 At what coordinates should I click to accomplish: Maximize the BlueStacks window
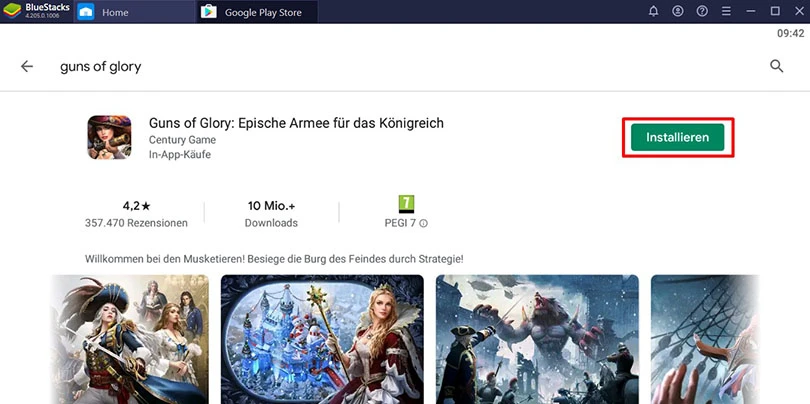(775, 11)
